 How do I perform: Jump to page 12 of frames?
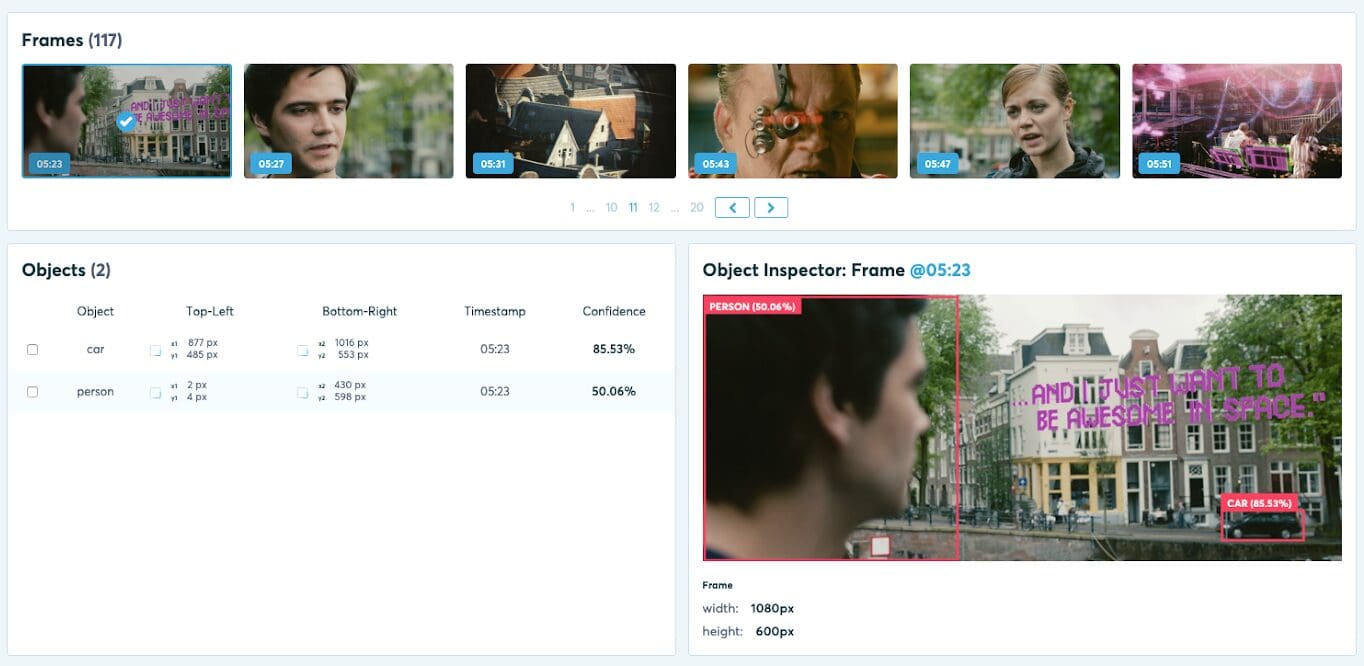(654, 208)
